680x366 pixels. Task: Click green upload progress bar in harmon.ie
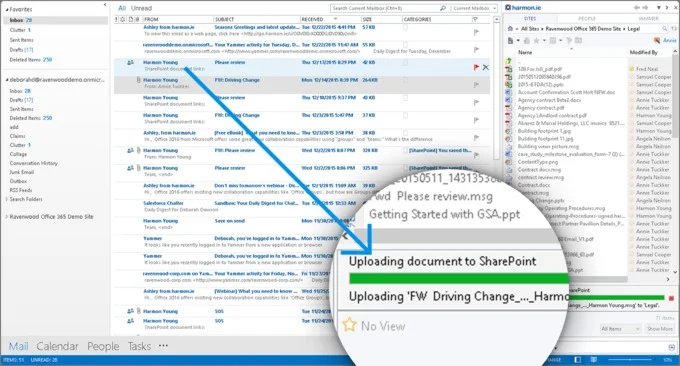pos(616,297)
